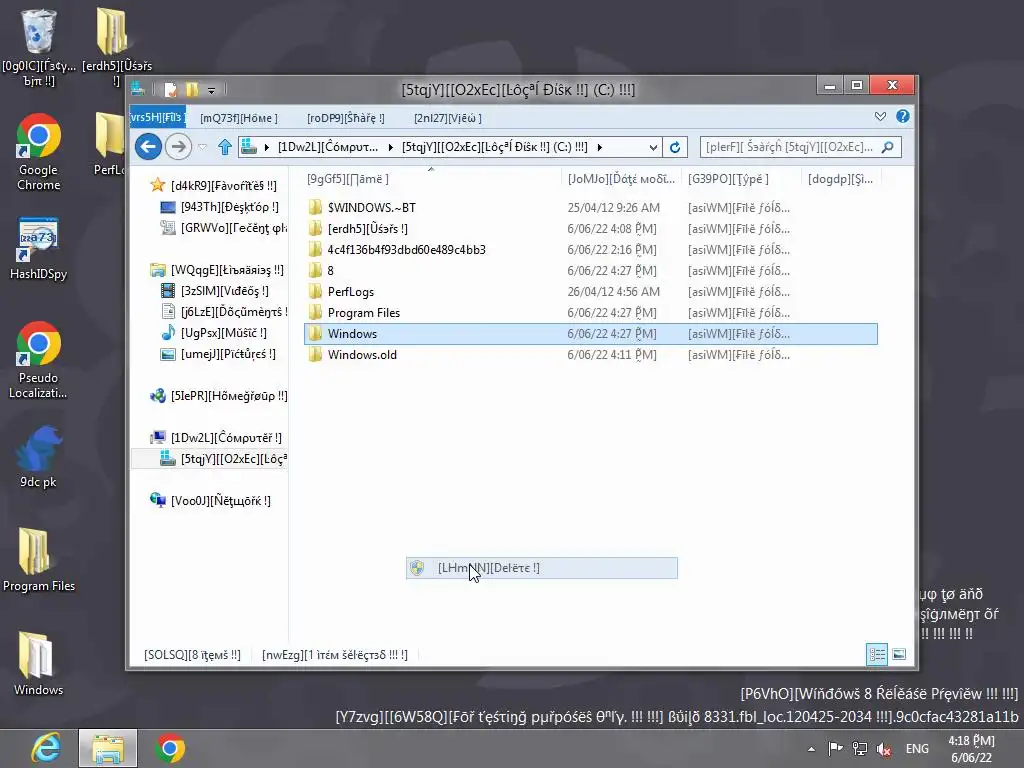The image size is (1024, 768).
Task: Select Delete in the context menu
Action: click(541, 568)
